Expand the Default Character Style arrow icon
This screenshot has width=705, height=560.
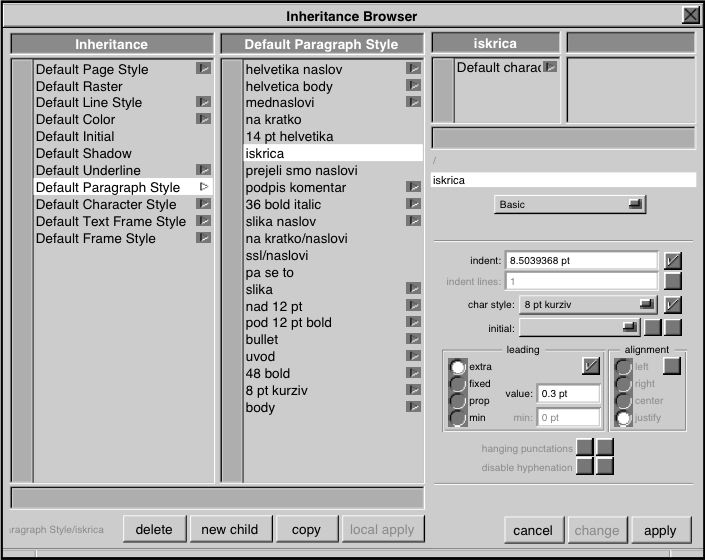pos(203,204)
